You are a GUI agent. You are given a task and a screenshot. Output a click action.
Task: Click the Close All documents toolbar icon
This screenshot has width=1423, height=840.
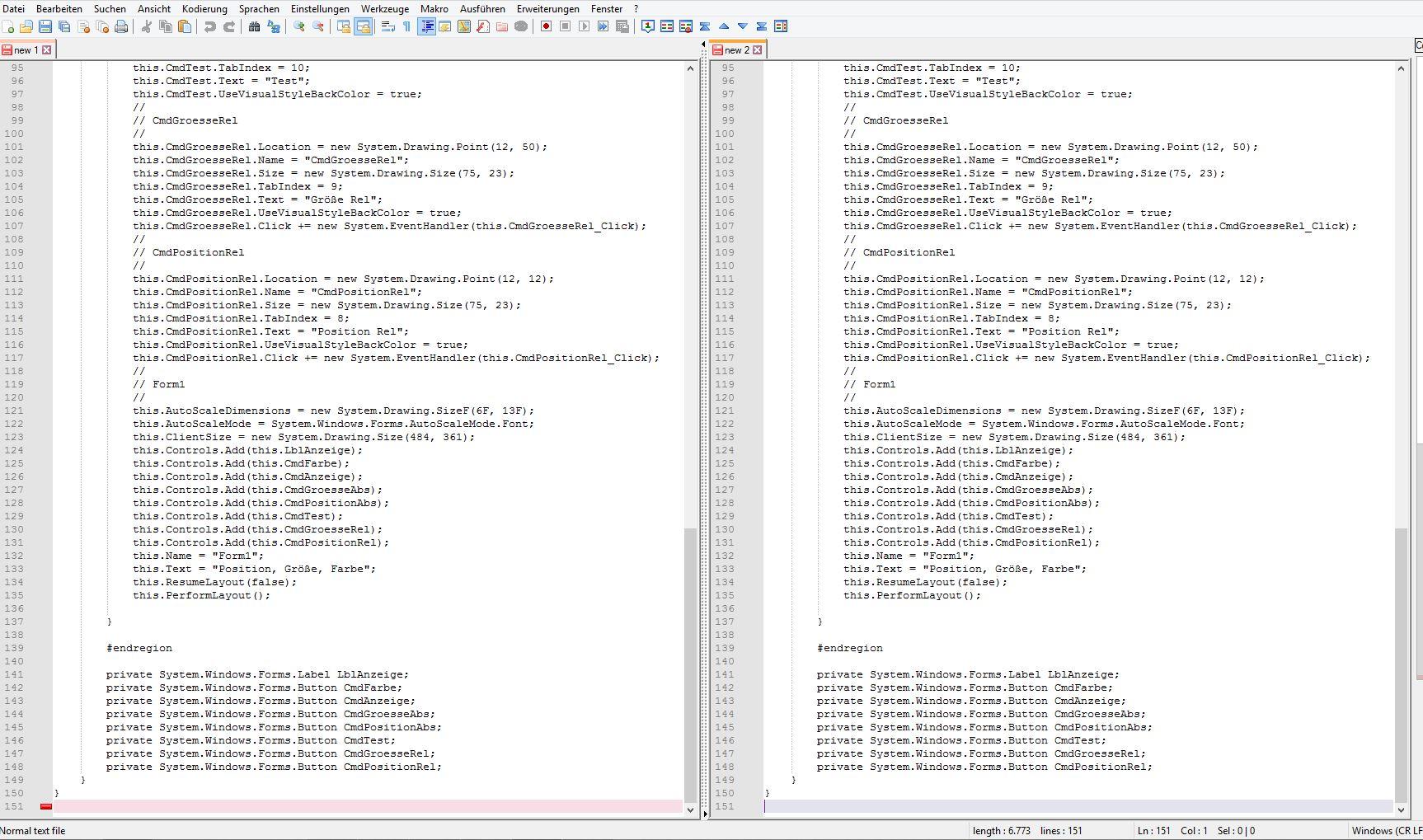(102, 26)
